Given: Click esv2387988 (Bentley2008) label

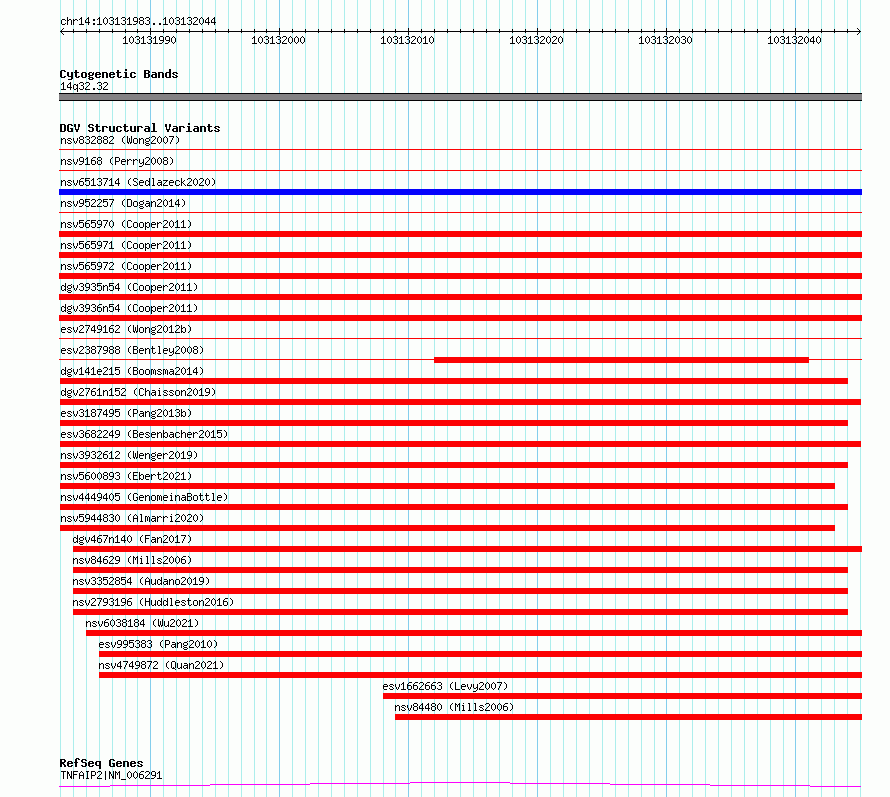Looking at the screenshot, I should pos(132,350).
